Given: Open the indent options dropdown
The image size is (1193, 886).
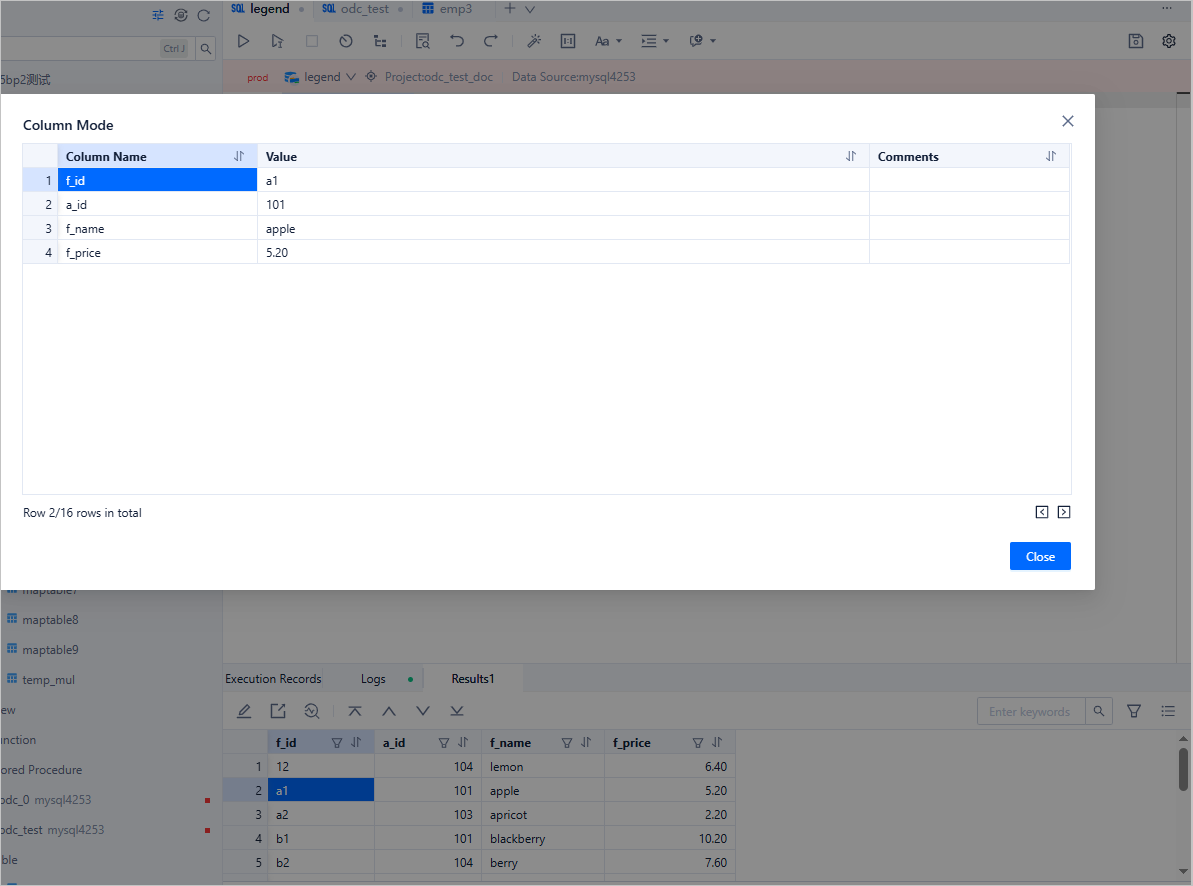Looking at the screenshot, I should [655, 41].
